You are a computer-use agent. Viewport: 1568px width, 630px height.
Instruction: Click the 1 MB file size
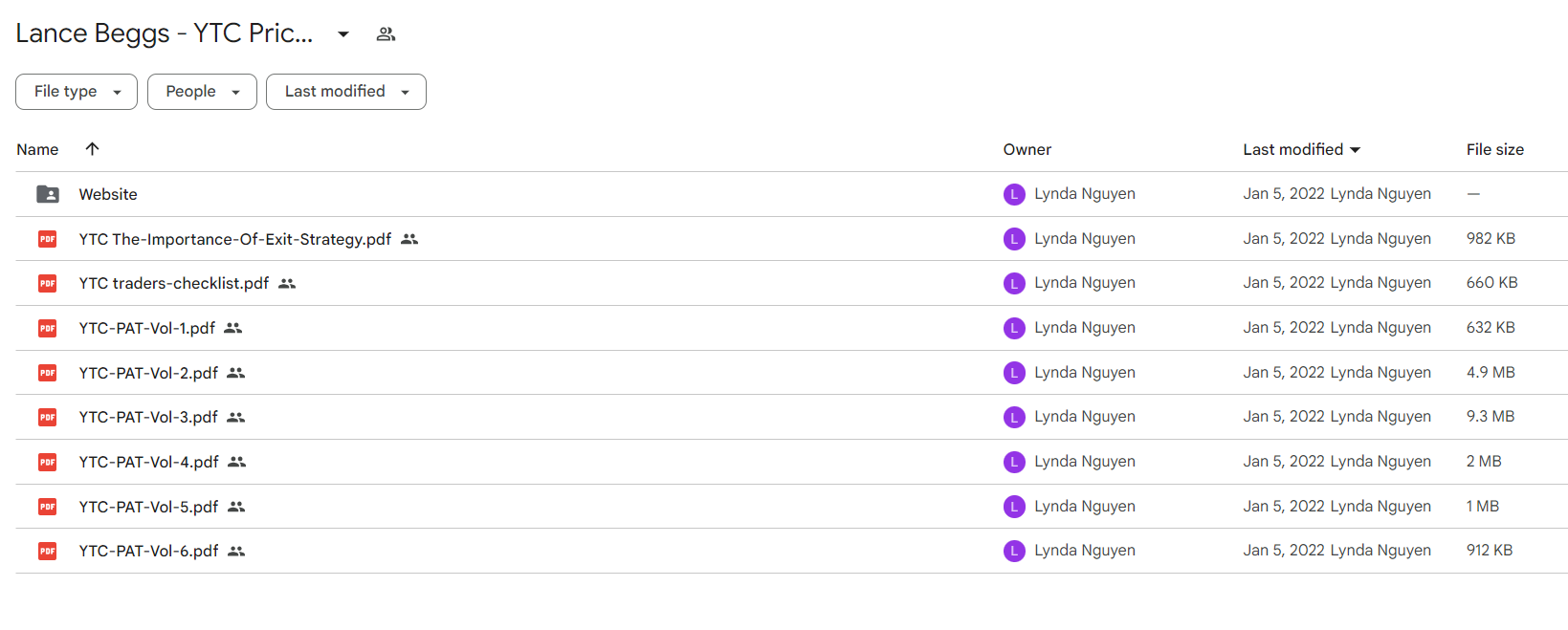(x=1483, y=507)
